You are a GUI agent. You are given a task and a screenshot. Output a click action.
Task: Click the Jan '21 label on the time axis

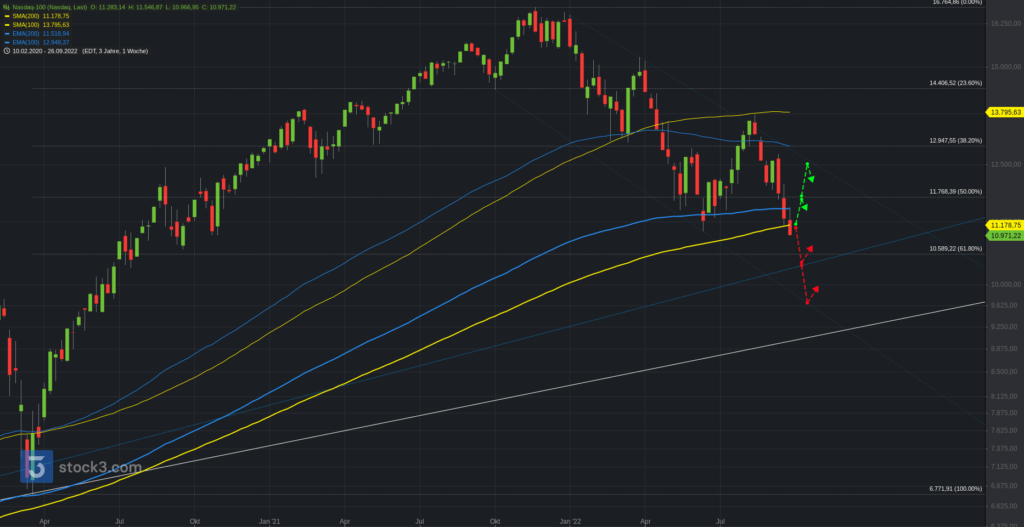pyautogui.click(x=269, y=522)
